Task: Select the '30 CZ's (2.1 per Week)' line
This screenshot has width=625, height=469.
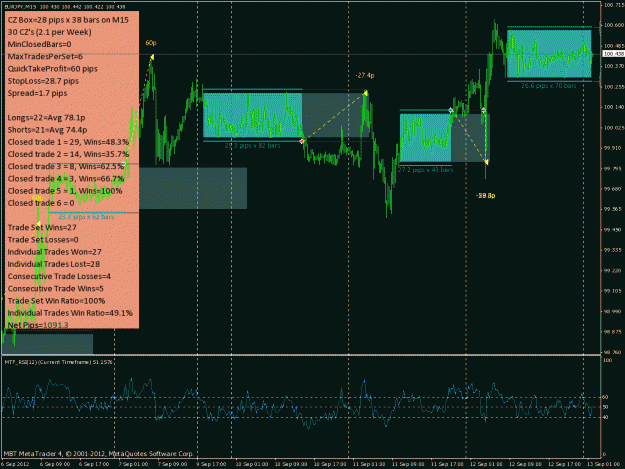Action: click(49, 32)
